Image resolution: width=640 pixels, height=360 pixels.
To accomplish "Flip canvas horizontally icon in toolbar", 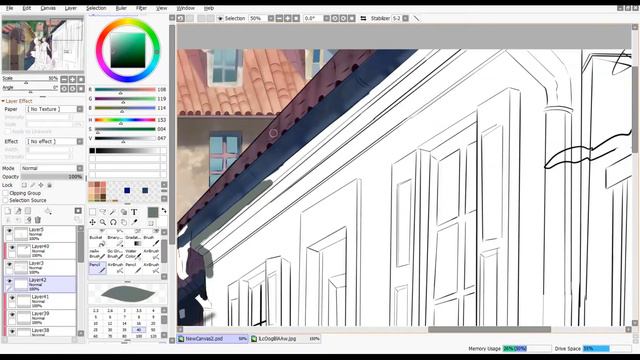I will (x=363, y=18).
